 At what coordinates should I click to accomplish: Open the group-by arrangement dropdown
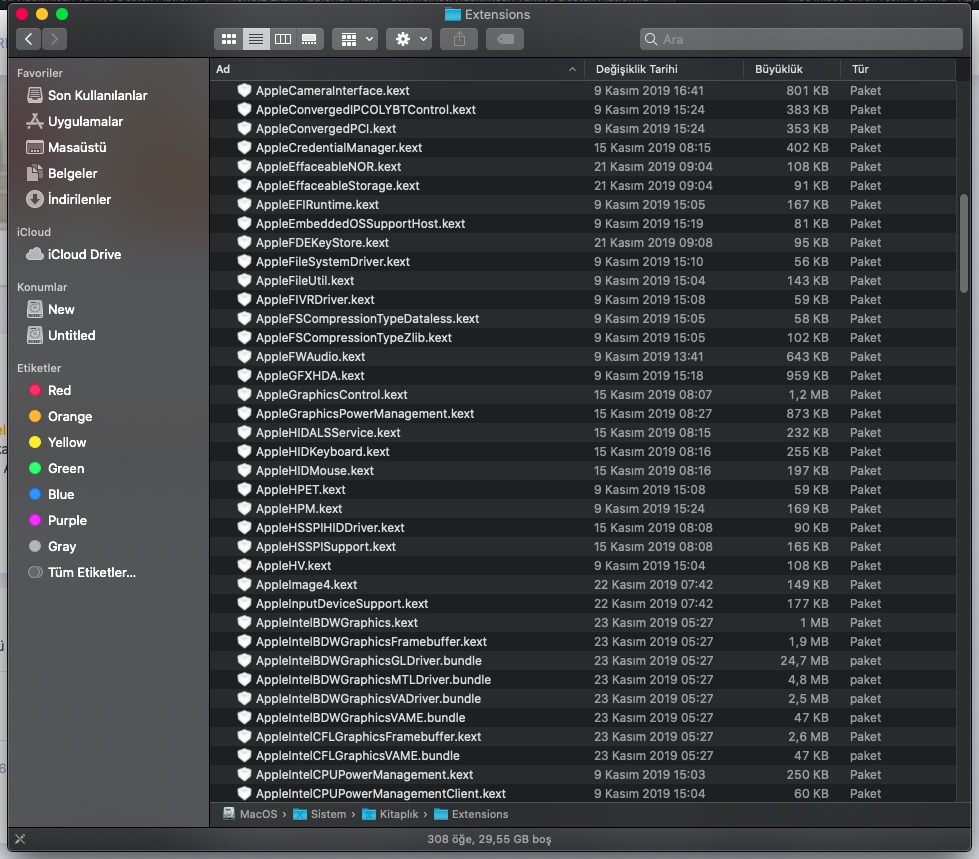click(x=354, y=39)
